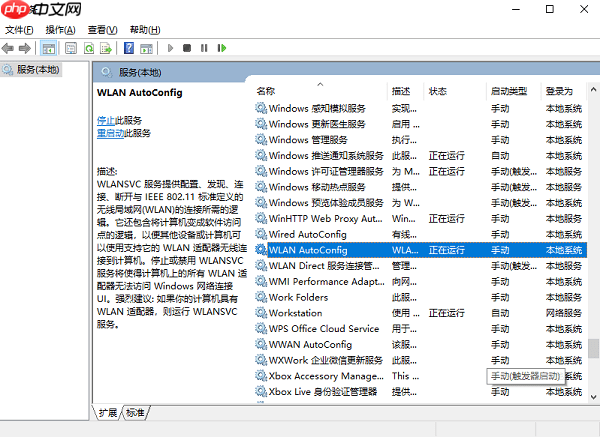Click the gear icon beside WPS Office Cloud Service
This screenshot has width=600, height=437.
[x=261, y=329]
